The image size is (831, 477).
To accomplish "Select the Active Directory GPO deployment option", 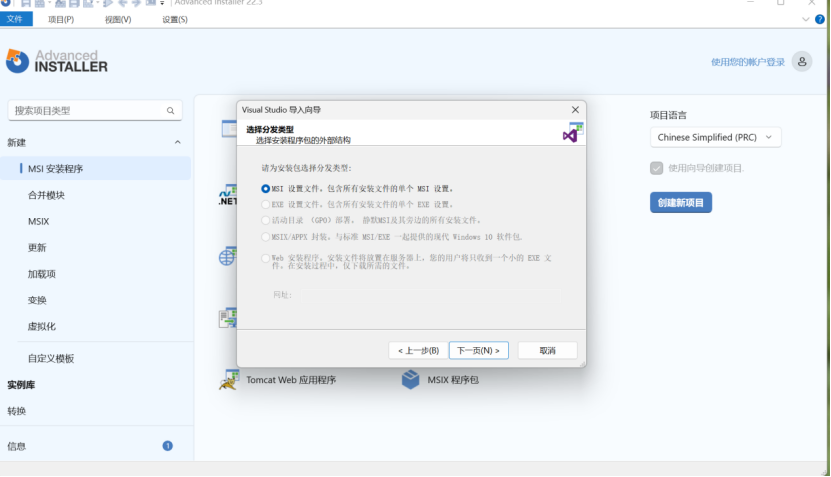I will coord(266,220).
